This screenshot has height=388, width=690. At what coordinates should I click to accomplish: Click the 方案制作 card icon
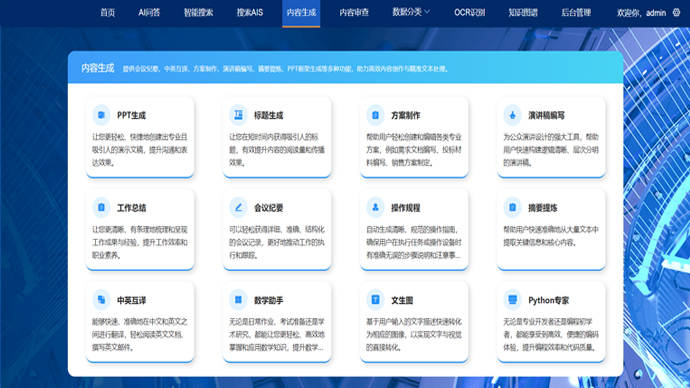coord(375,115)
